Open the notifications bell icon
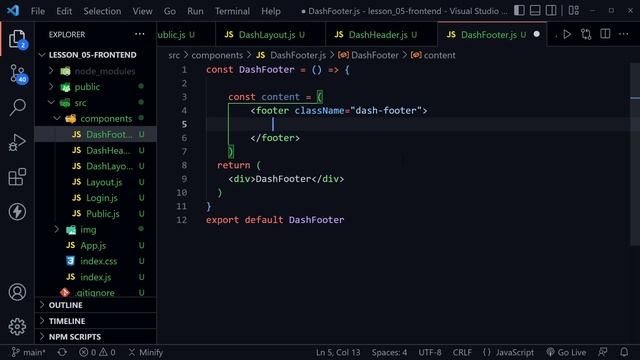640x360 pixels. [624, 352]
